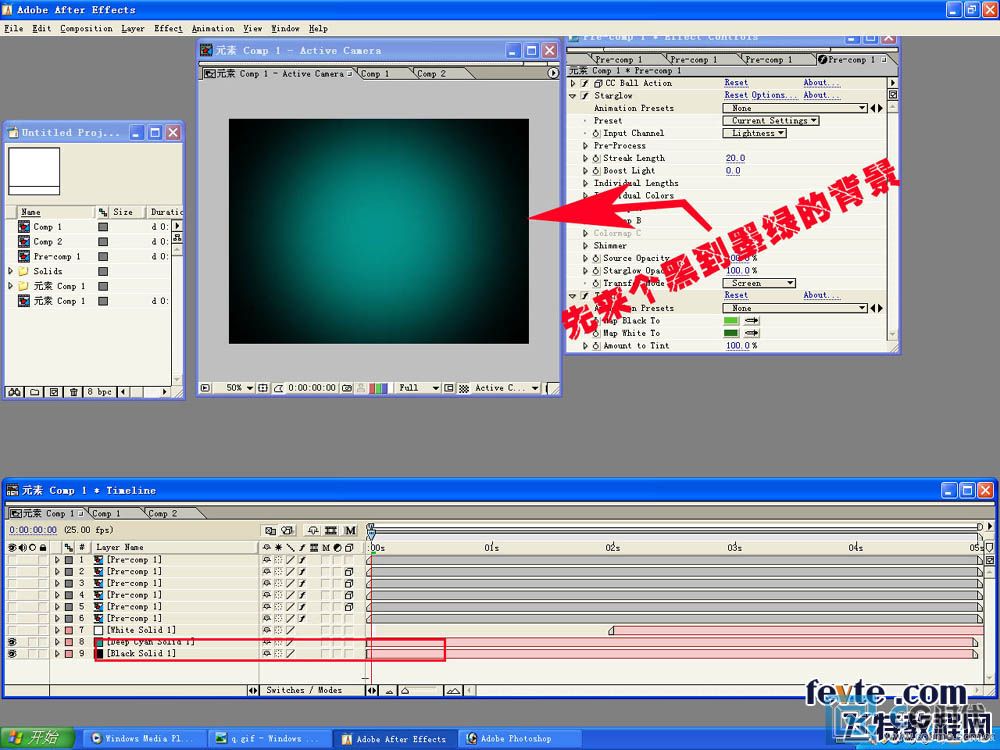Image resolution: width=1000 pixels, height=750 pixels.
Task: Toggle region of interest icon in viewer
Action: [450, 388]
